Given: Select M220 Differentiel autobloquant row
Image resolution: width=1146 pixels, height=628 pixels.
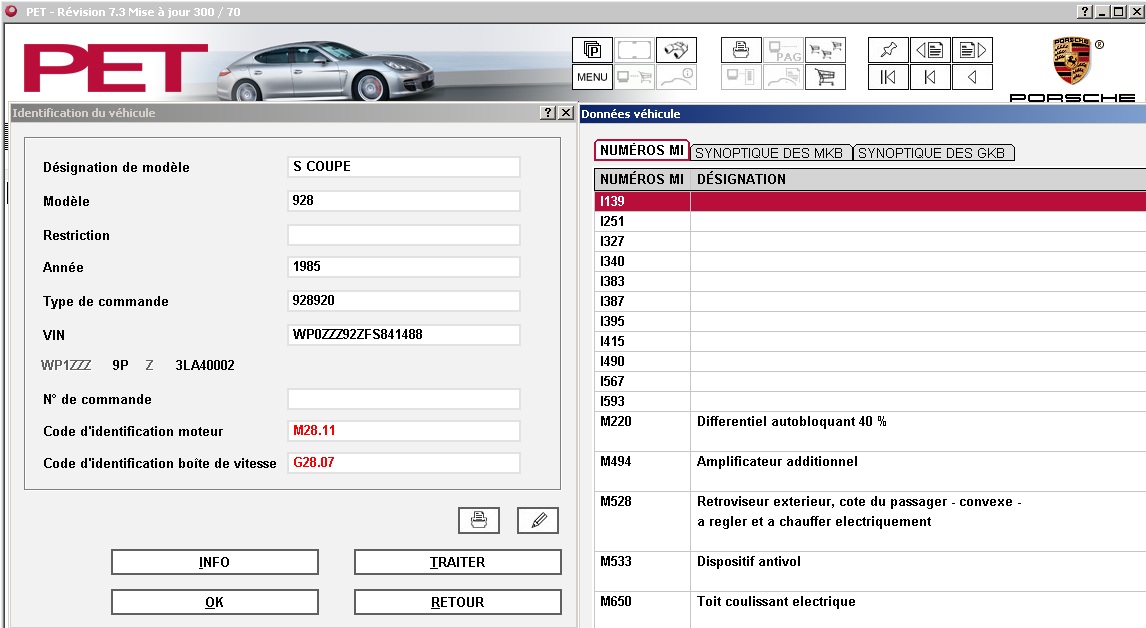Looking at the screenshot, I should coord(870,431).
